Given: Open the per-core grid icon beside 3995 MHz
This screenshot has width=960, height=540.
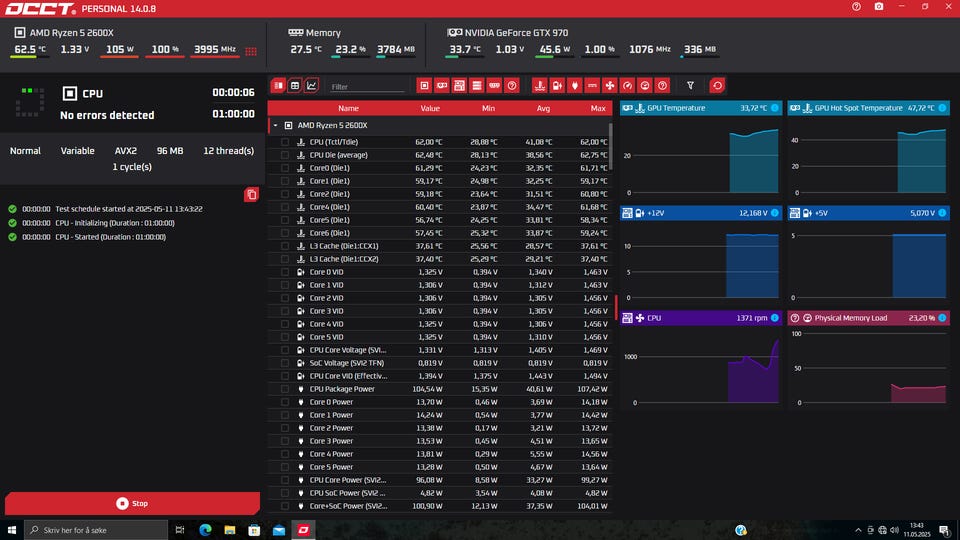Looking at the screenshot, I should click(x=251, y=51).
